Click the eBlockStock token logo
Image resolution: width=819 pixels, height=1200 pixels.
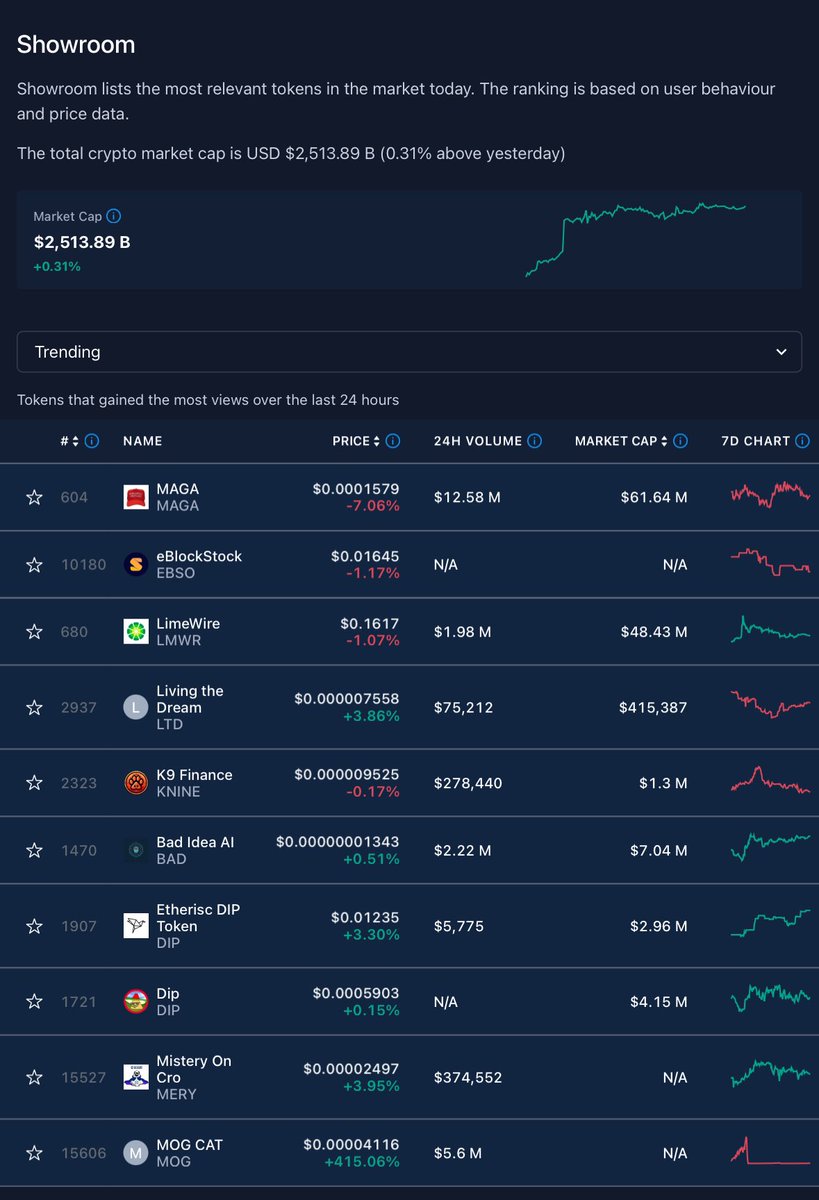pos(136,565)
